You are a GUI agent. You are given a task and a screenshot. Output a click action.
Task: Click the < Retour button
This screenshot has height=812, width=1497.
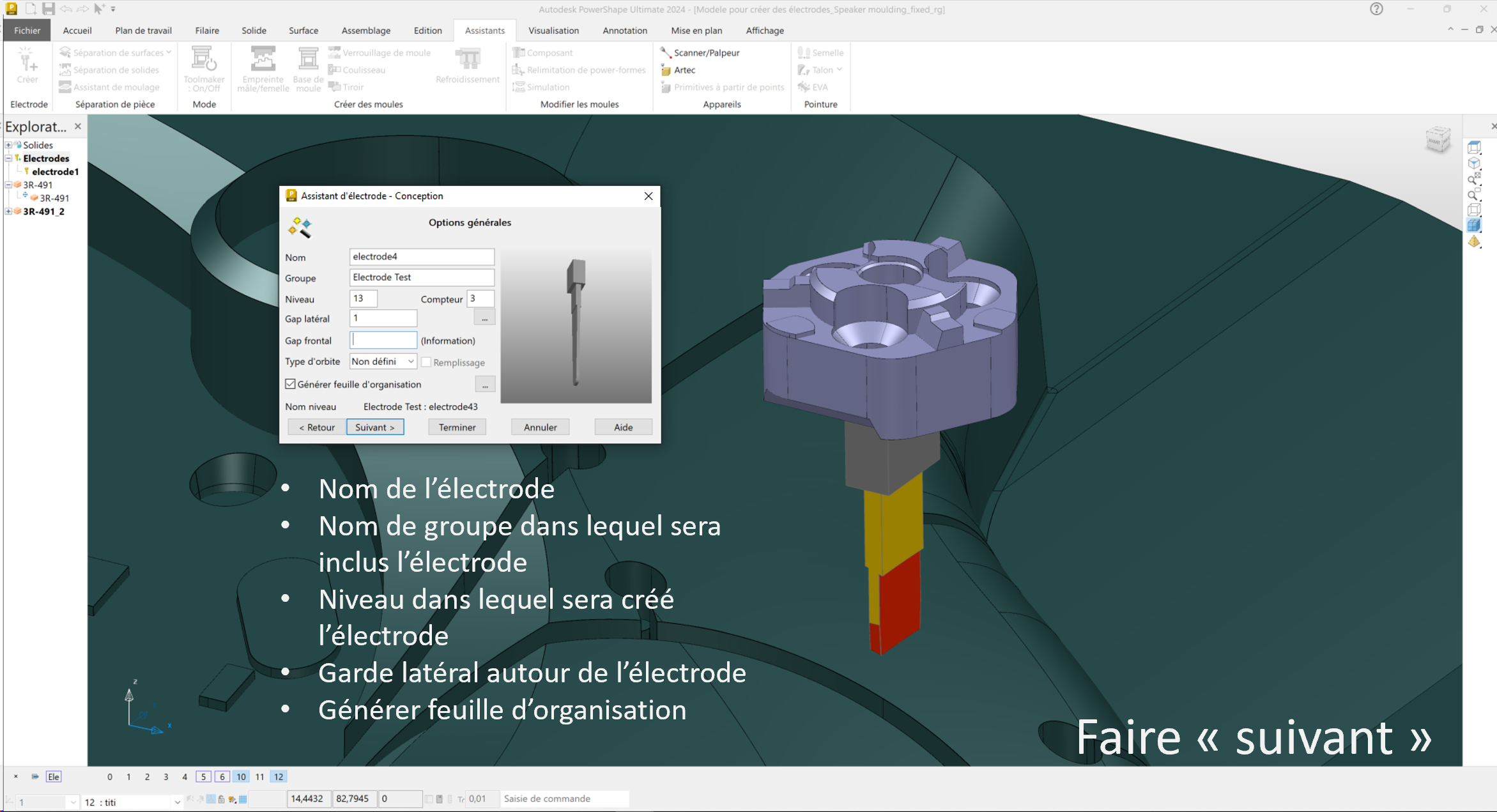pos(317,427)
